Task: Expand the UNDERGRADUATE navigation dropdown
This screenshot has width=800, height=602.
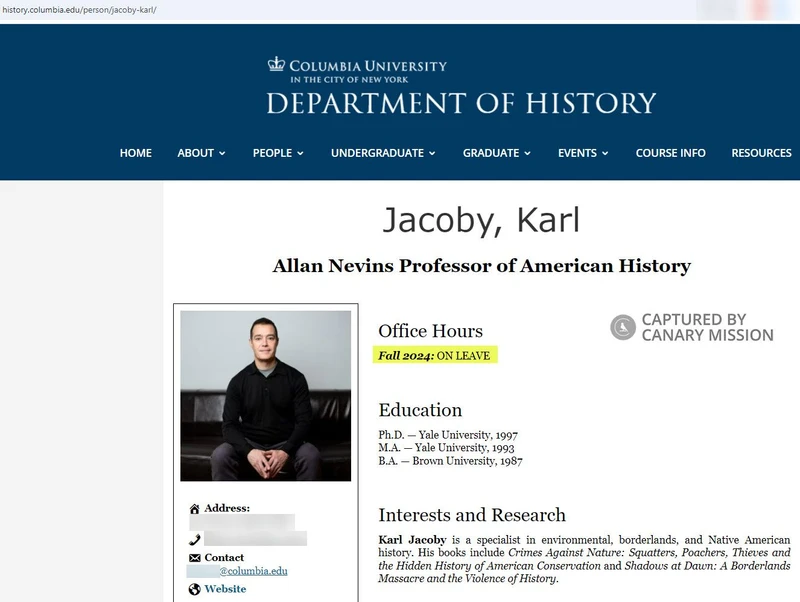Action: (x=380, y=153)
